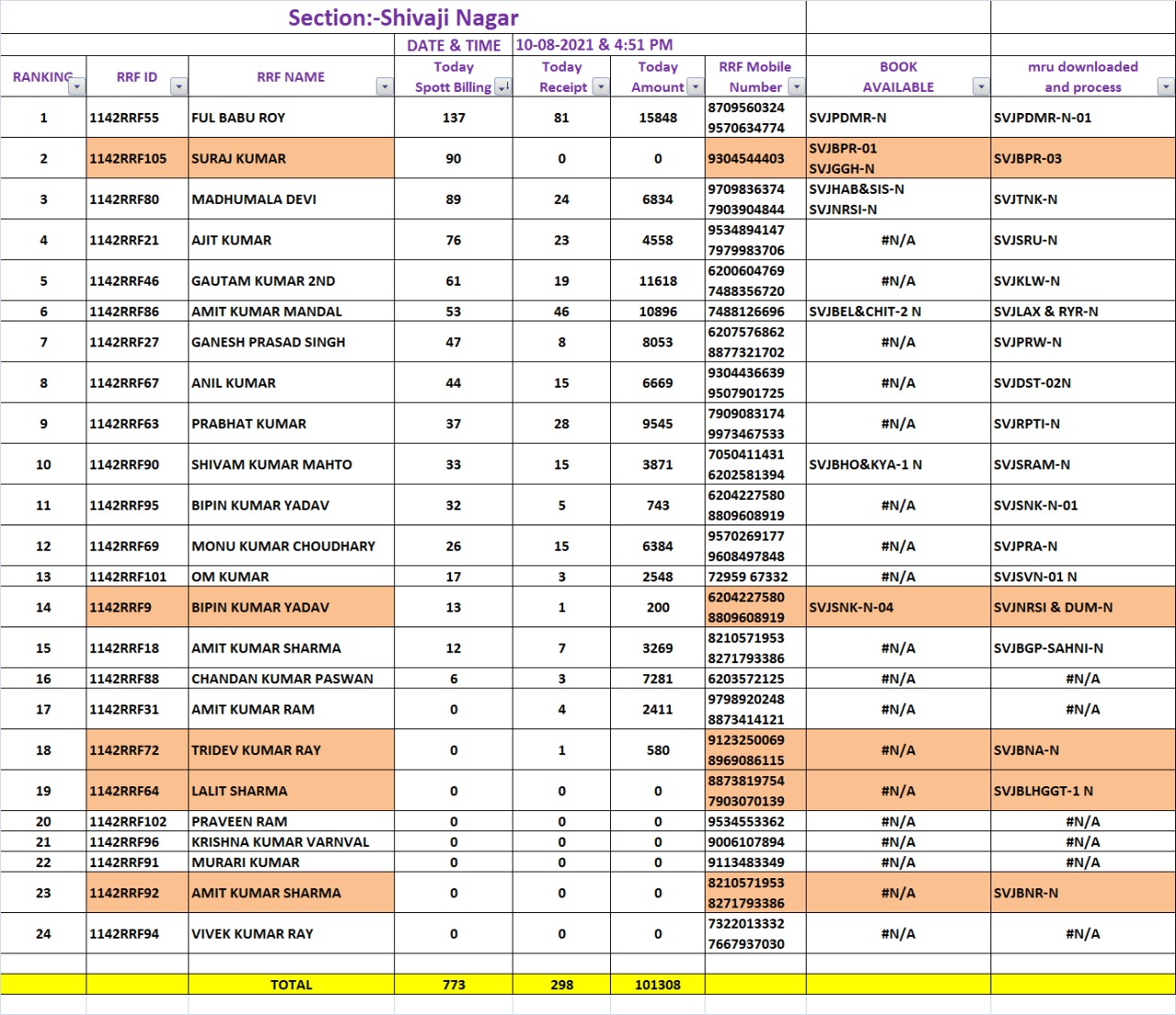The width and height of the screenshot is (1176, 1015).
Task: Select the 'DATE & TIME' label cell
Action: (454, 45)
